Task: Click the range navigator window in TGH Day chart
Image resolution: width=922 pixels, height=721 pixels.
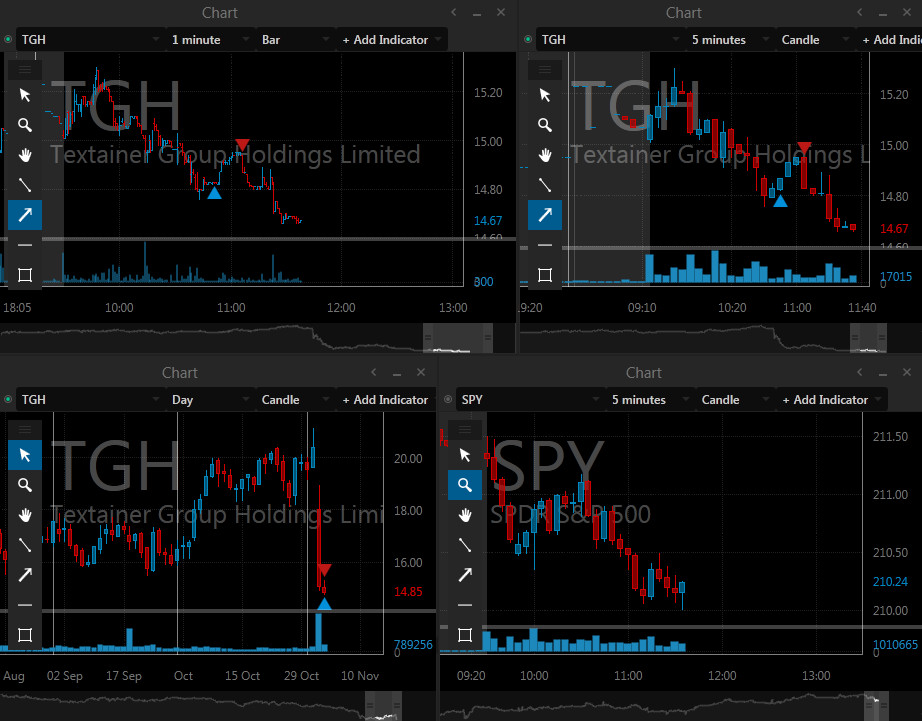Action: [x=383, y=705]
